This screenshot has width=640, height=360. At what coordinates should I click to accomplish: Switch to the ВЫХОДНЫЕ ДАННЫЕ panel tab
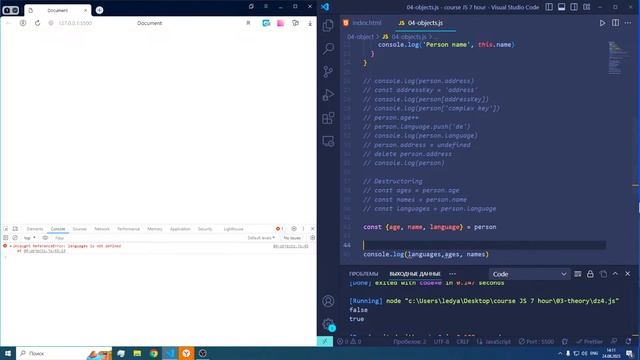click(415, 274)
